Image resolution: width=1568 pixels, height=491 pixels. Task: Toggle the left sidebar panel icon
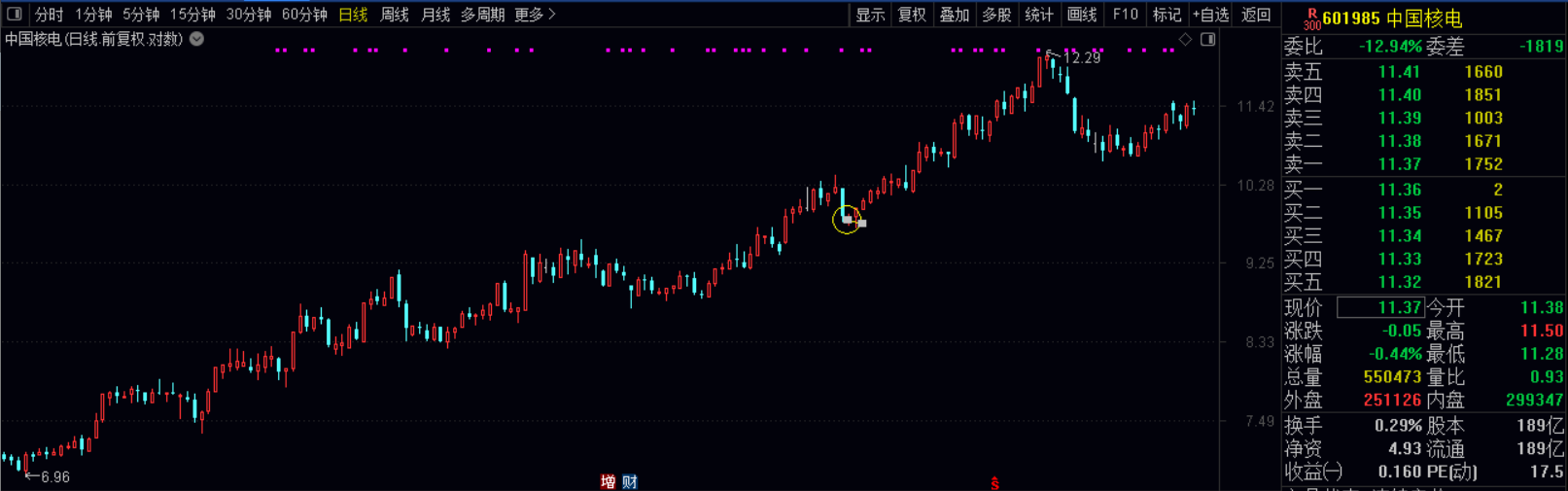(x=14, y=15)
